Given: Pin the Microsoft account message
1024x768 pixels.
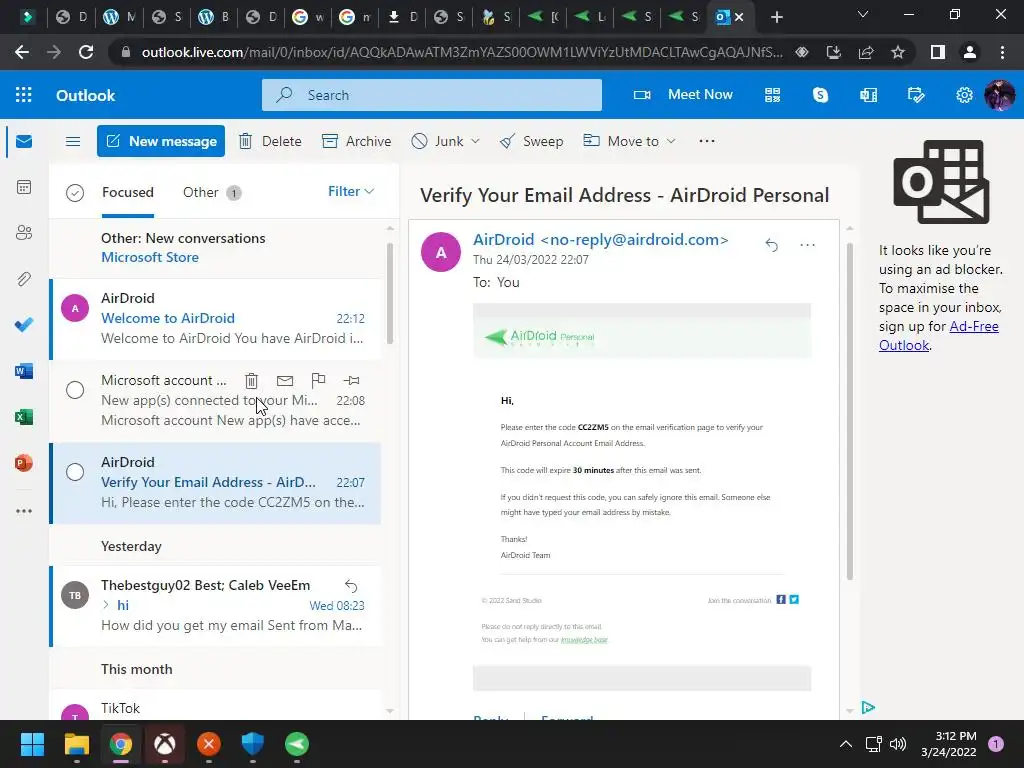Looking at the screenshot, I should [x=351, y=380].
